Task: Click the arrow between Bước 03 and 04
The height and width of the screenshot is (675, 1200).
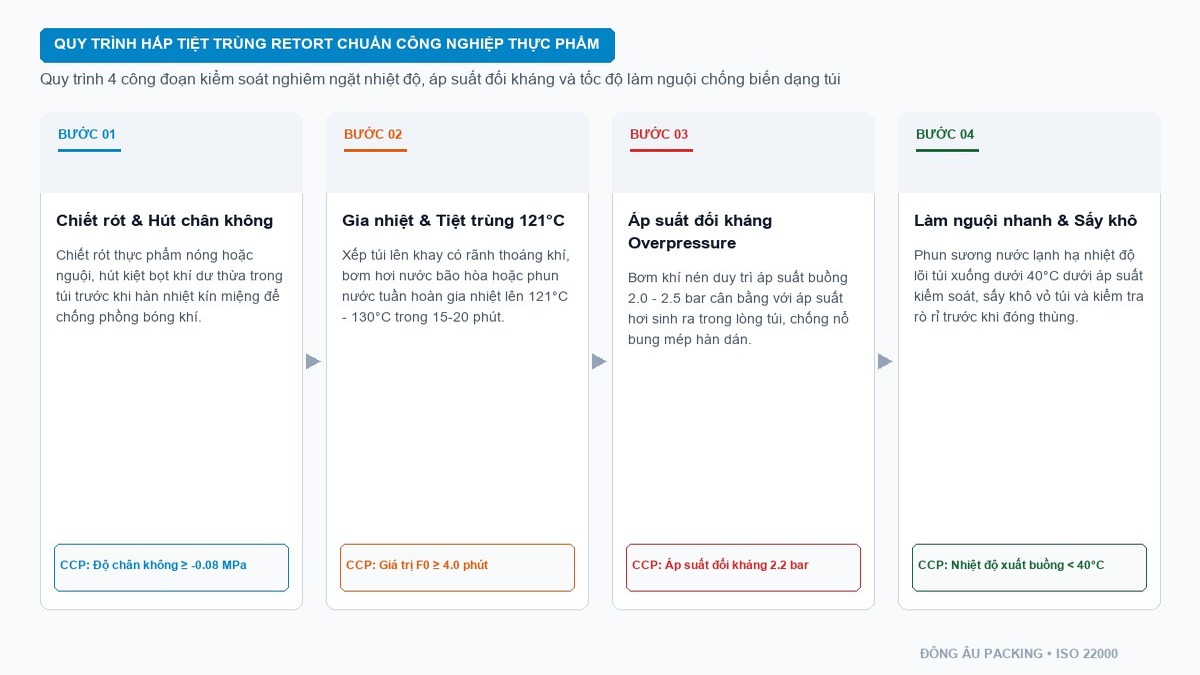Action: [886, 361]
